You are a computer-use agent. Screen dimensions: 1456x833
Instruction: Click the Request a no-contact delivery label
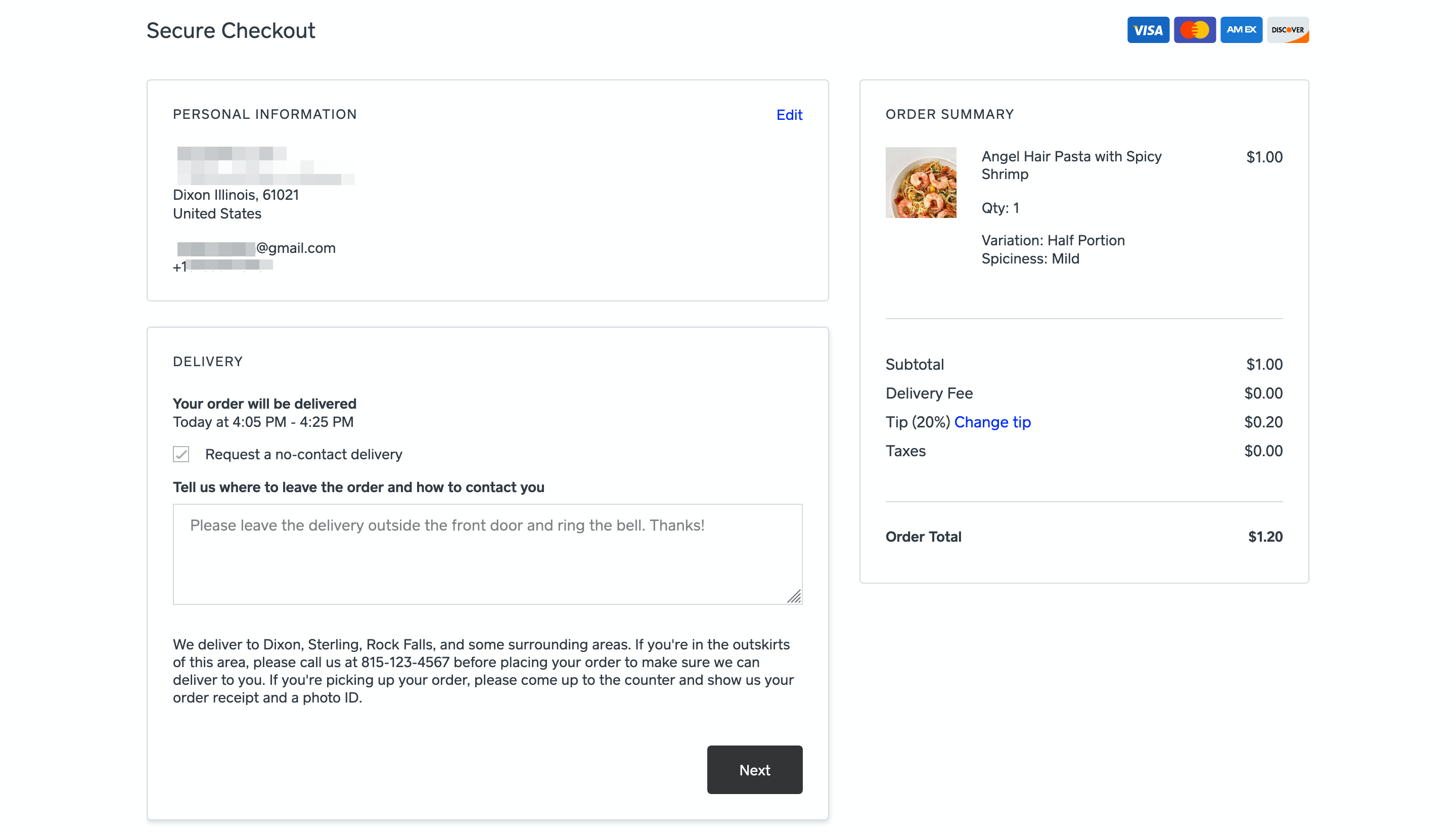304,454
